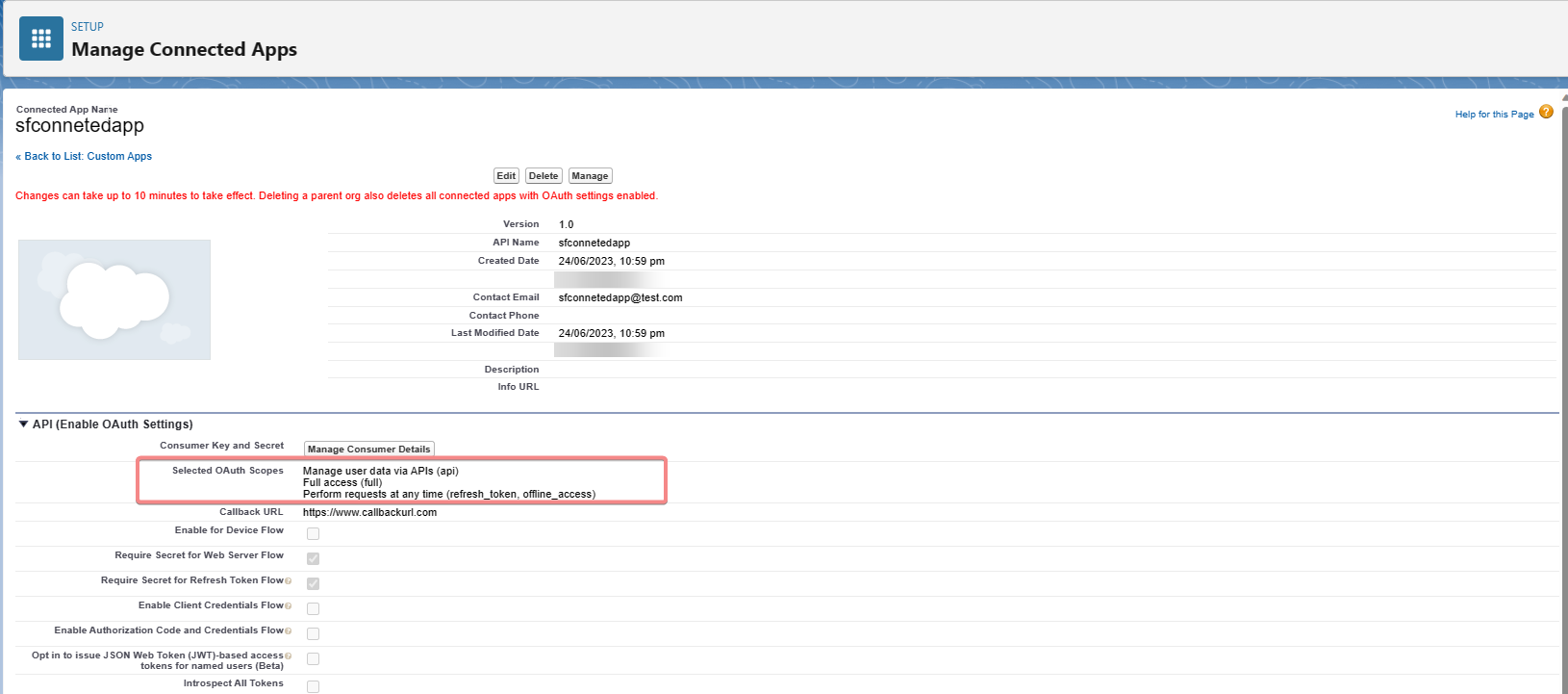1568x694 pixels.
Task: Click the sfconnetedapp page heading
Action: (x=80, y=125)
